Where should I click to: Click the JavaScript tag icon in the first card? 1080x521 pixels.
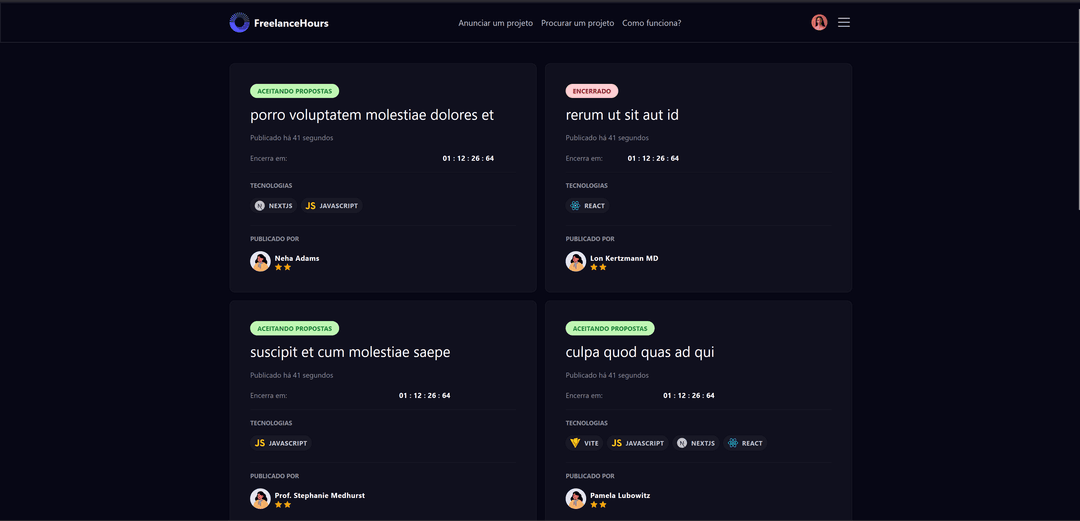tap(311, 206)
